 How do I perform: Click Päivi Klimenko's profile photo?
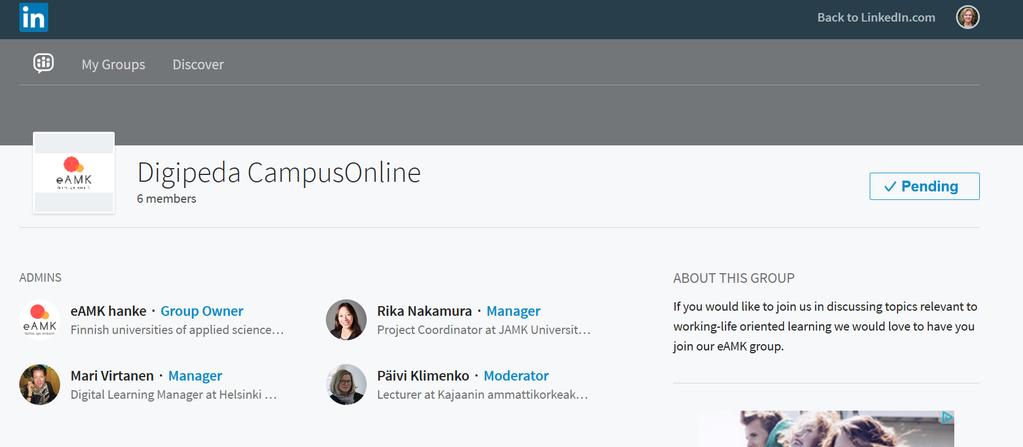point(346,385)
